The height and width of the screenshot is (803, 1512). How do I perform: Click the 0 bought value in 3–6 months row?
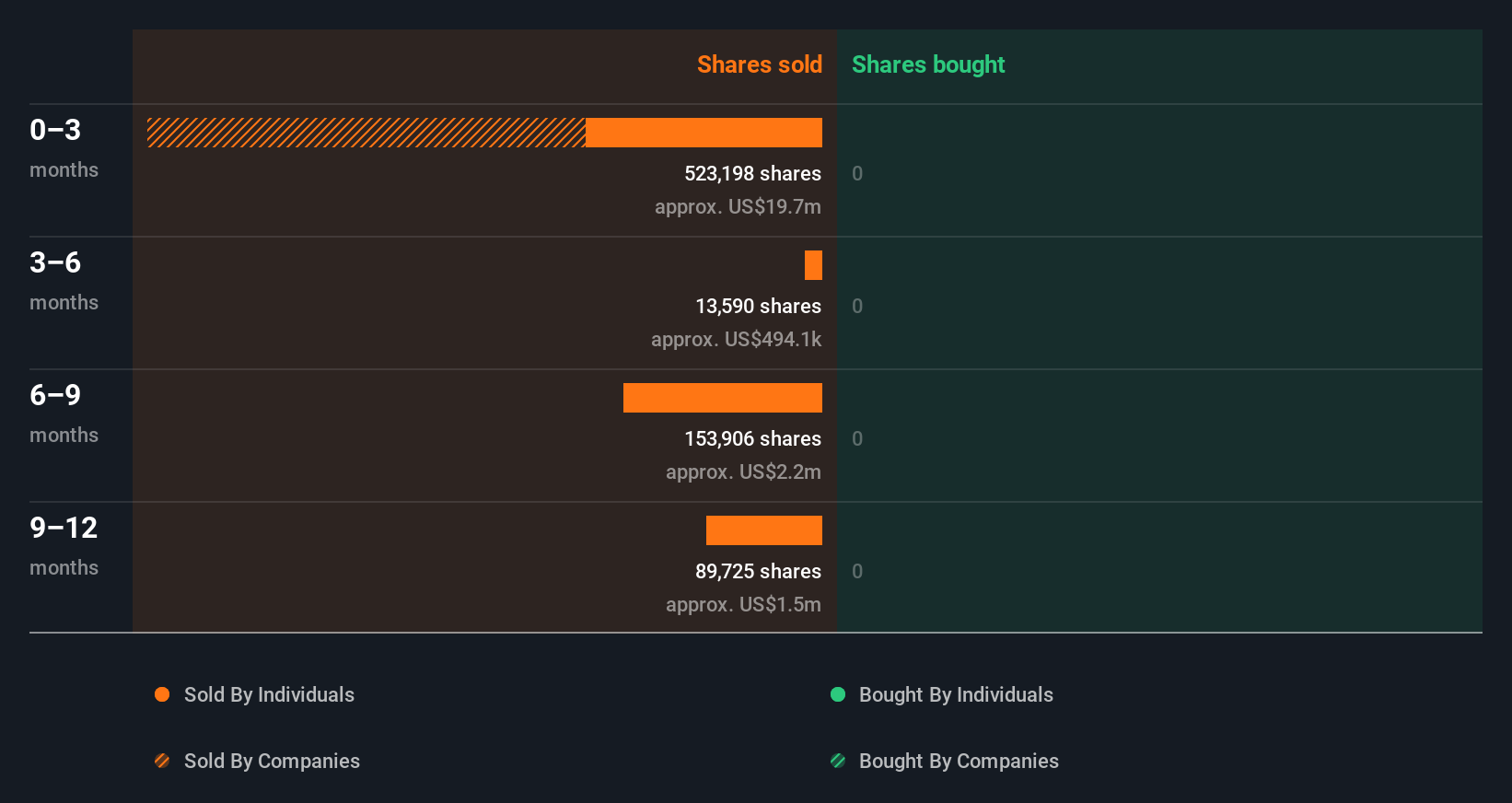click(857, 306)
